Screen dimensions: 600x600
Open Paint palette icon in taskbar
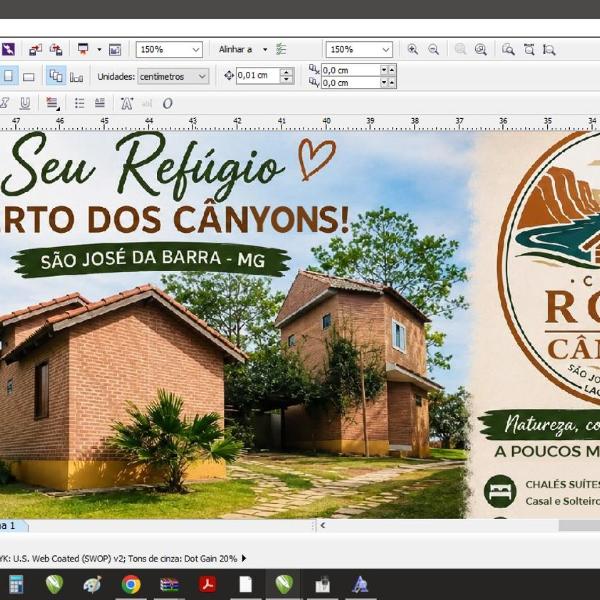[92, 584]
